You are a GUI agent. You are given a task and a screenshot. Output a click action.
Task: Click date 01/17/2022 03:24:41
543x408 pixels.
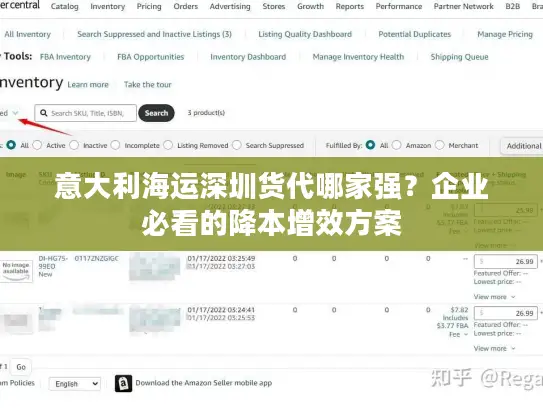click(x=221, y=310)
